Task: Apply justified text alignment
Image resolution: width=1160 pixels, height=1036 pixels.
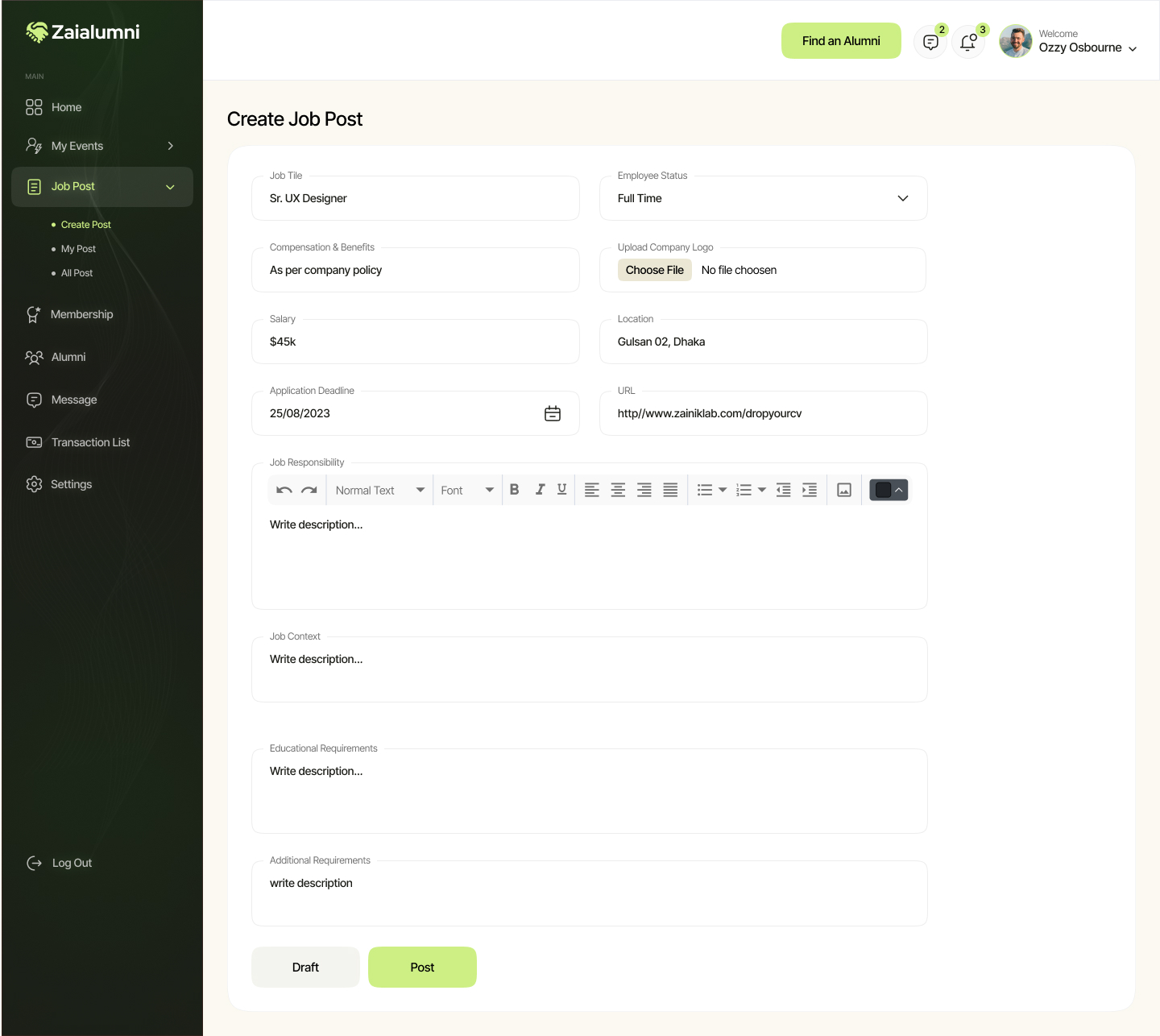Action: (x=670, y=489)
